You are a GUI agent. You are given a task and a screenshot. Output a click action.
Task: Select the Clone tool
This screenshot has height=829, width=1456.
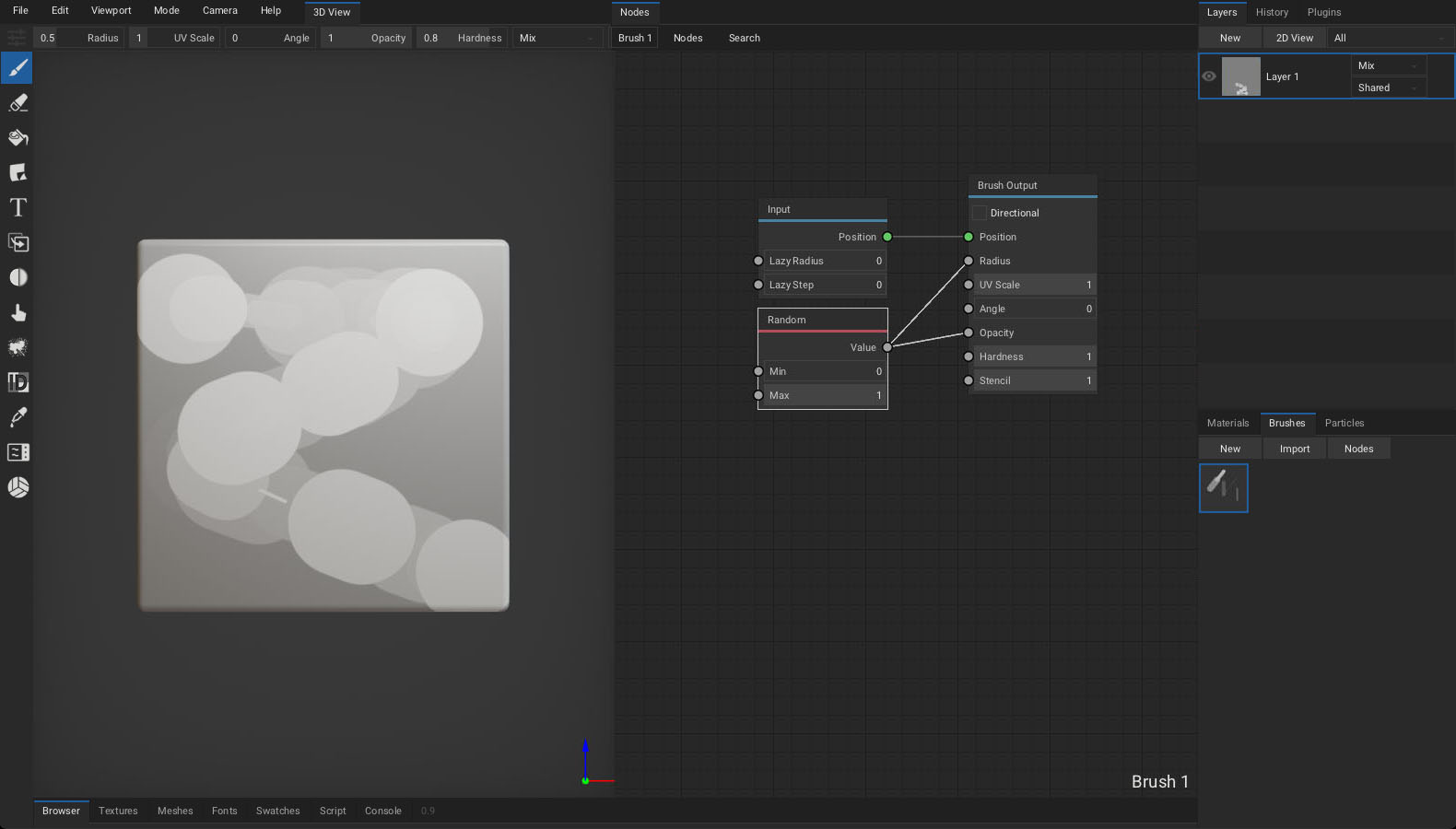pos(18,243)
